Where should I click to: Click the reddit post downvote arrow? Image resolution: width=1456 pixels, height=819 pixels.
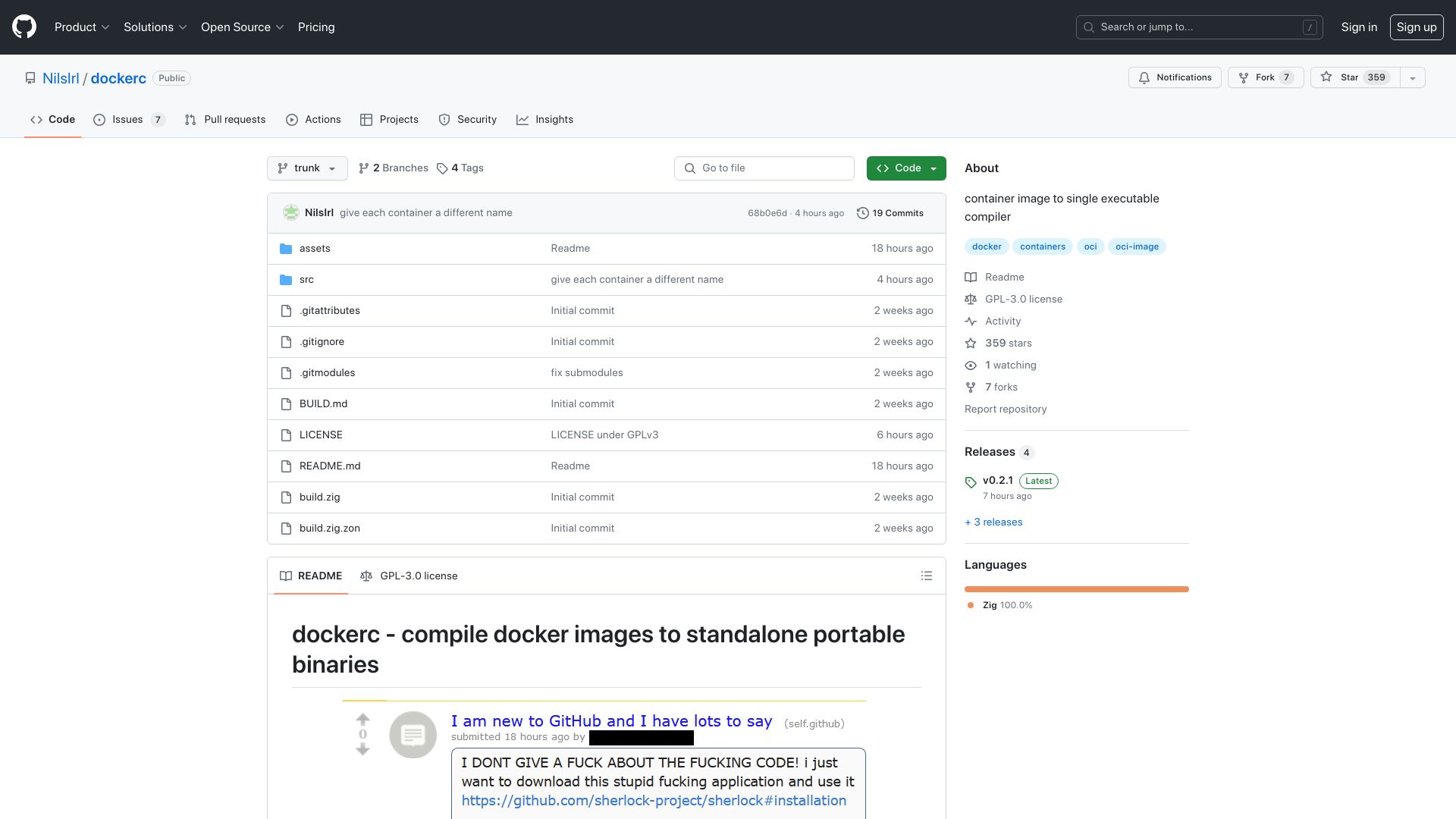click(x=362, y=749)
